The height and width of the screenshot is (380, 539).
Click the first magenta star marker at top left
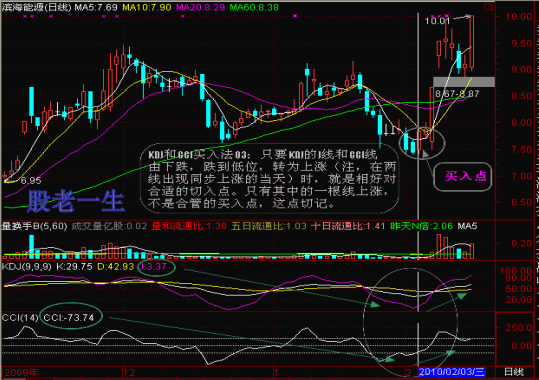point(24,16)
